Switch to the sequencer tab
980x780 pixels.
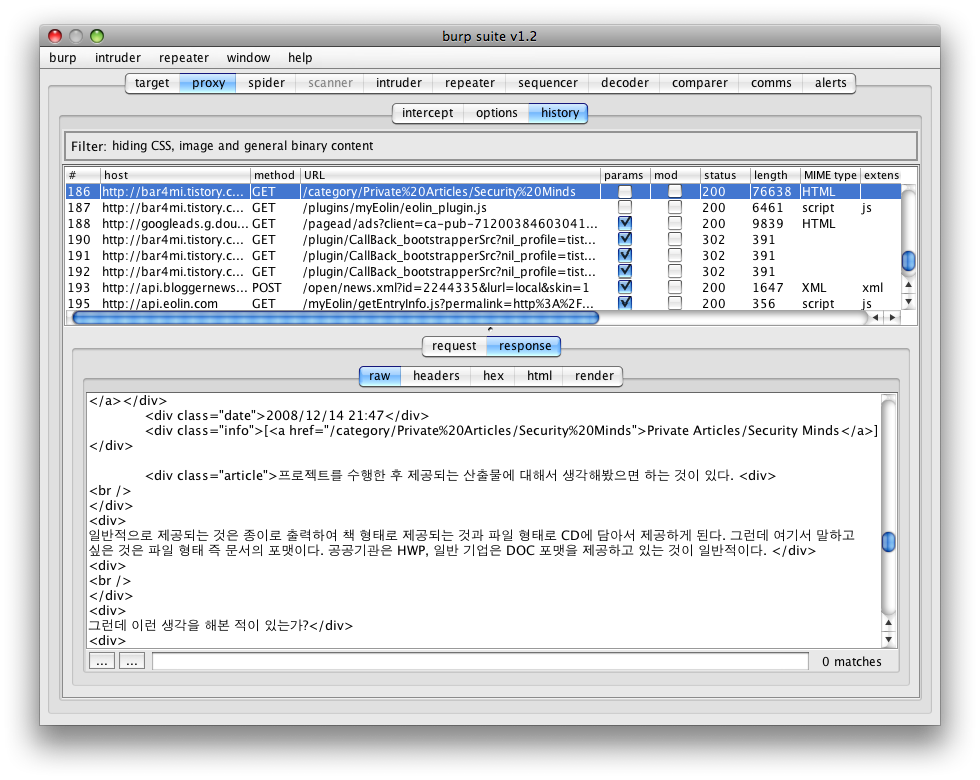[548, 82]
